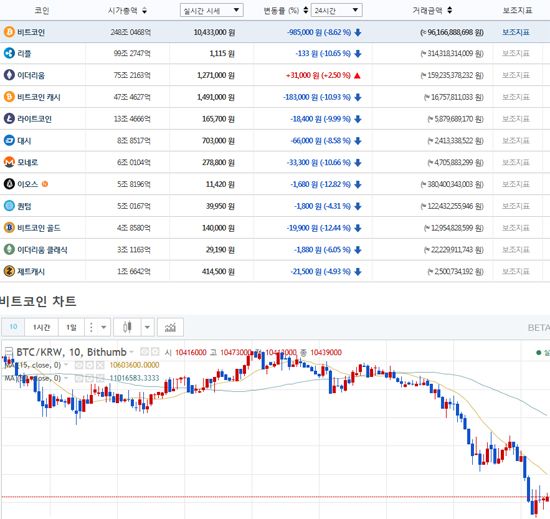
Task: Click the Bitcoin Gold icon beside 비트코인 골드
Action: (9, 228)
